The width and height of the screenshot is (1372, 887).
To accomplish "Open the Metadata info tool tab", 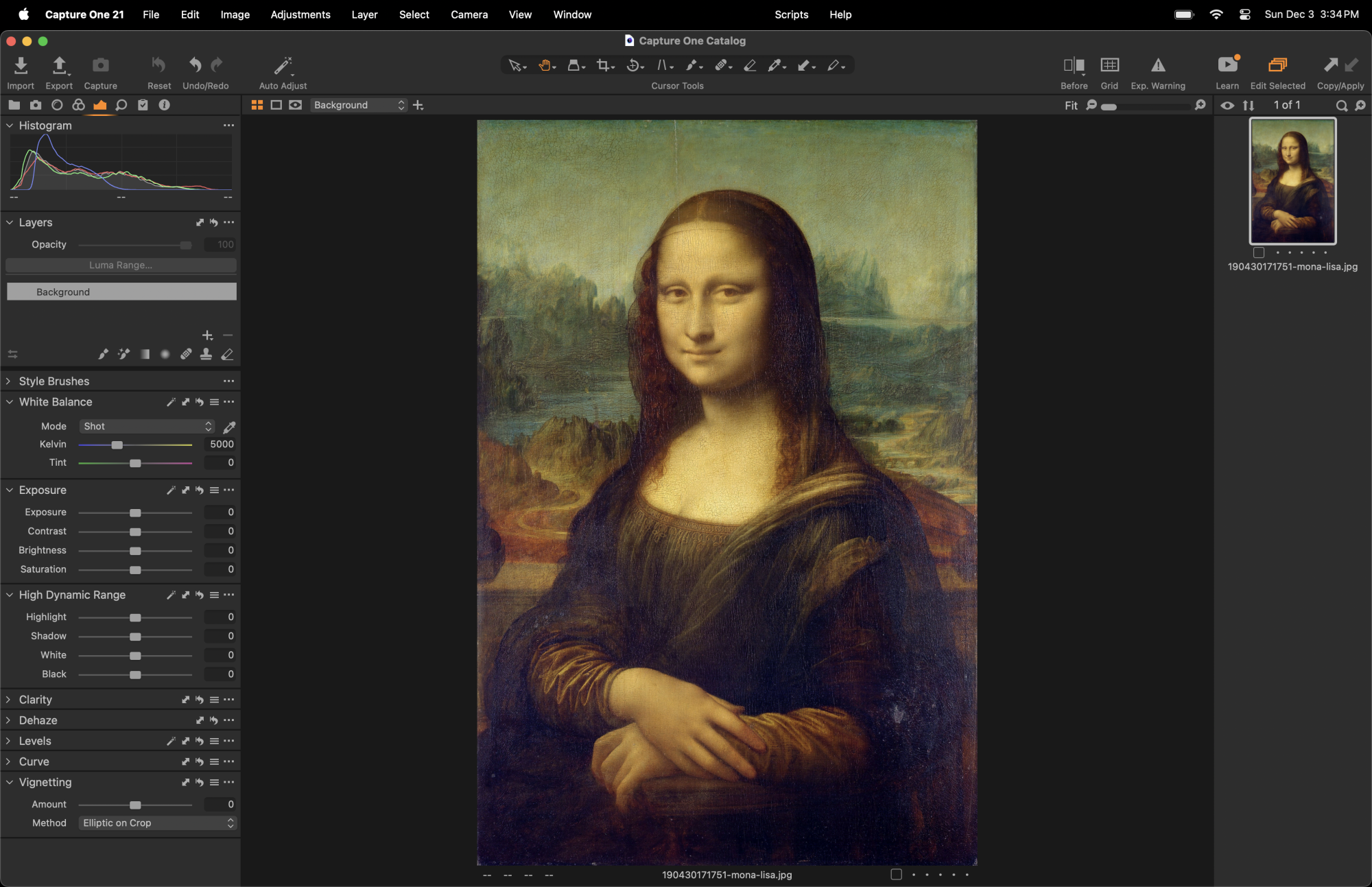I will [164, 105].
